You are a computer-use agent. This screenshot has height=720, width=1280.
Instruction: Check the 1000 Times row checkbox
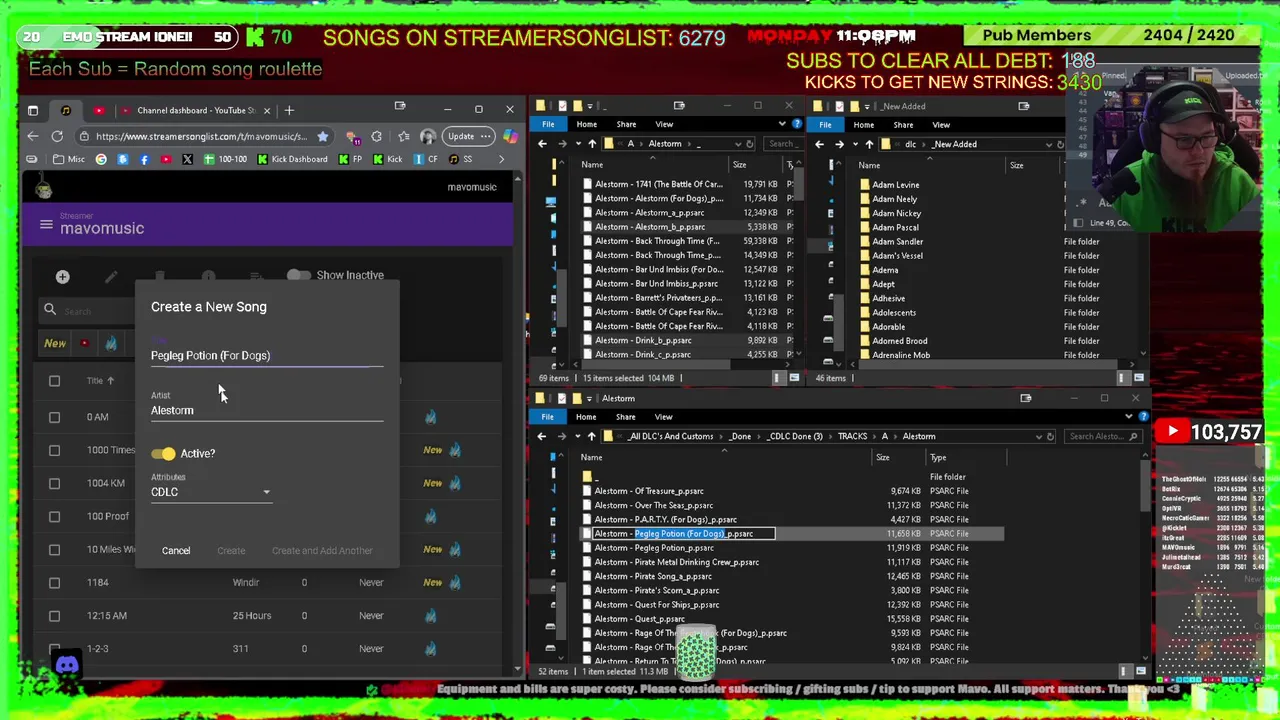tap(54, 450)
